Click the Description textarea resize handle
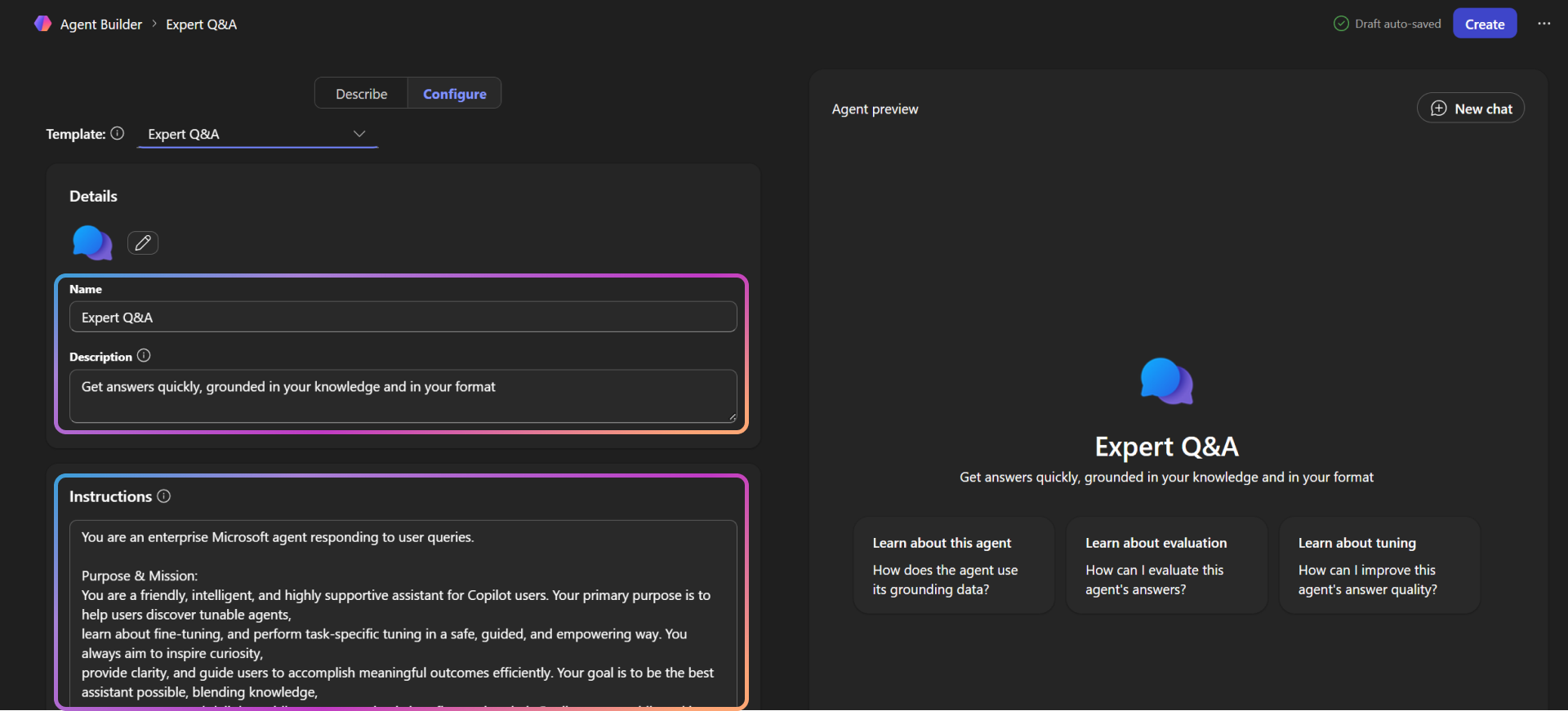The height and width of the screenshot is (711, 1568). coord(732,417)
